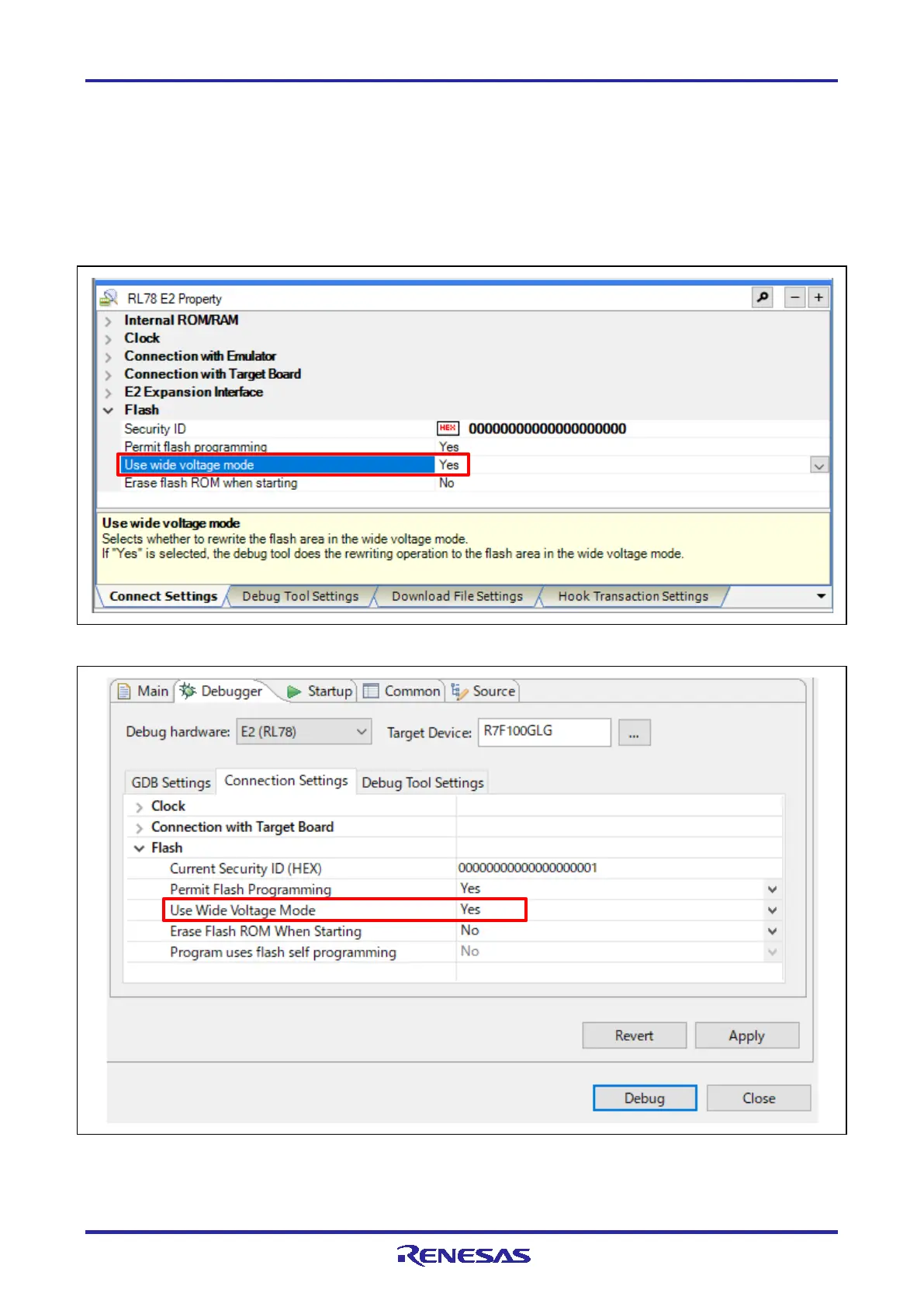Click the Target Device field R7F100GLG
Viewport: 924px width, 1307px height.
click(545, 732)
